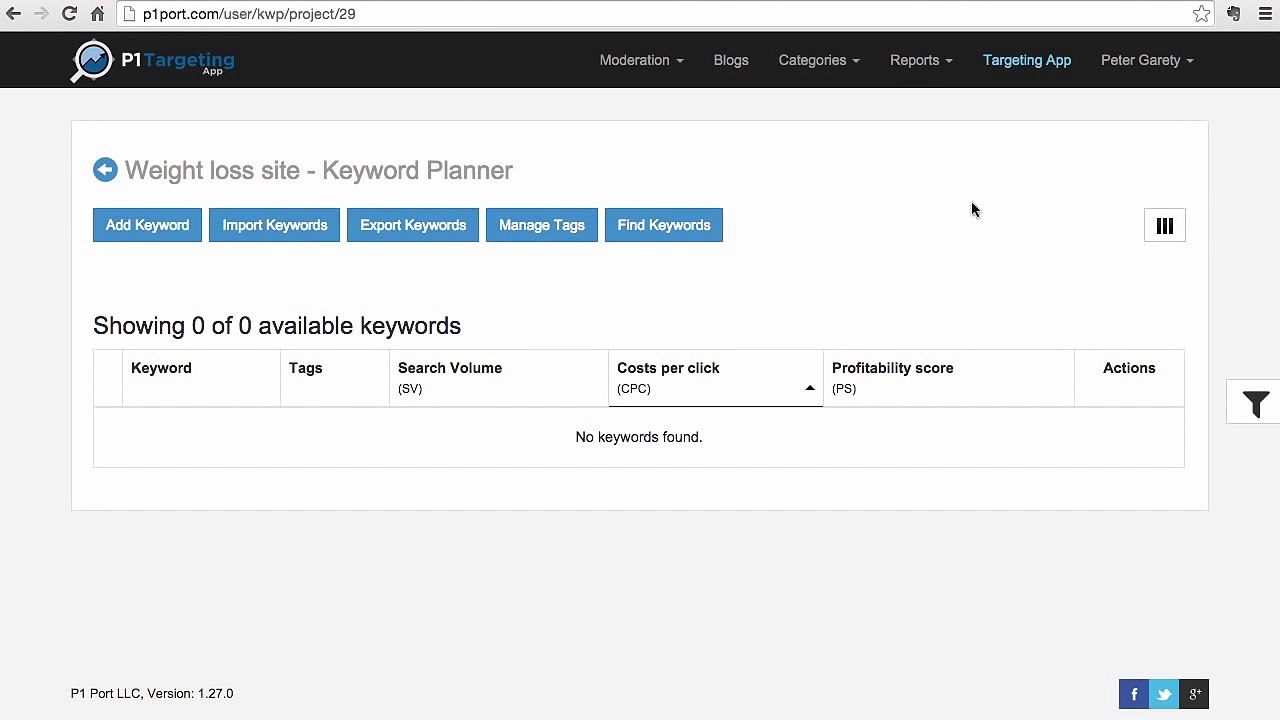
Task: Go back using the blue arrow beside the title
Action: [x=105, y=170]
